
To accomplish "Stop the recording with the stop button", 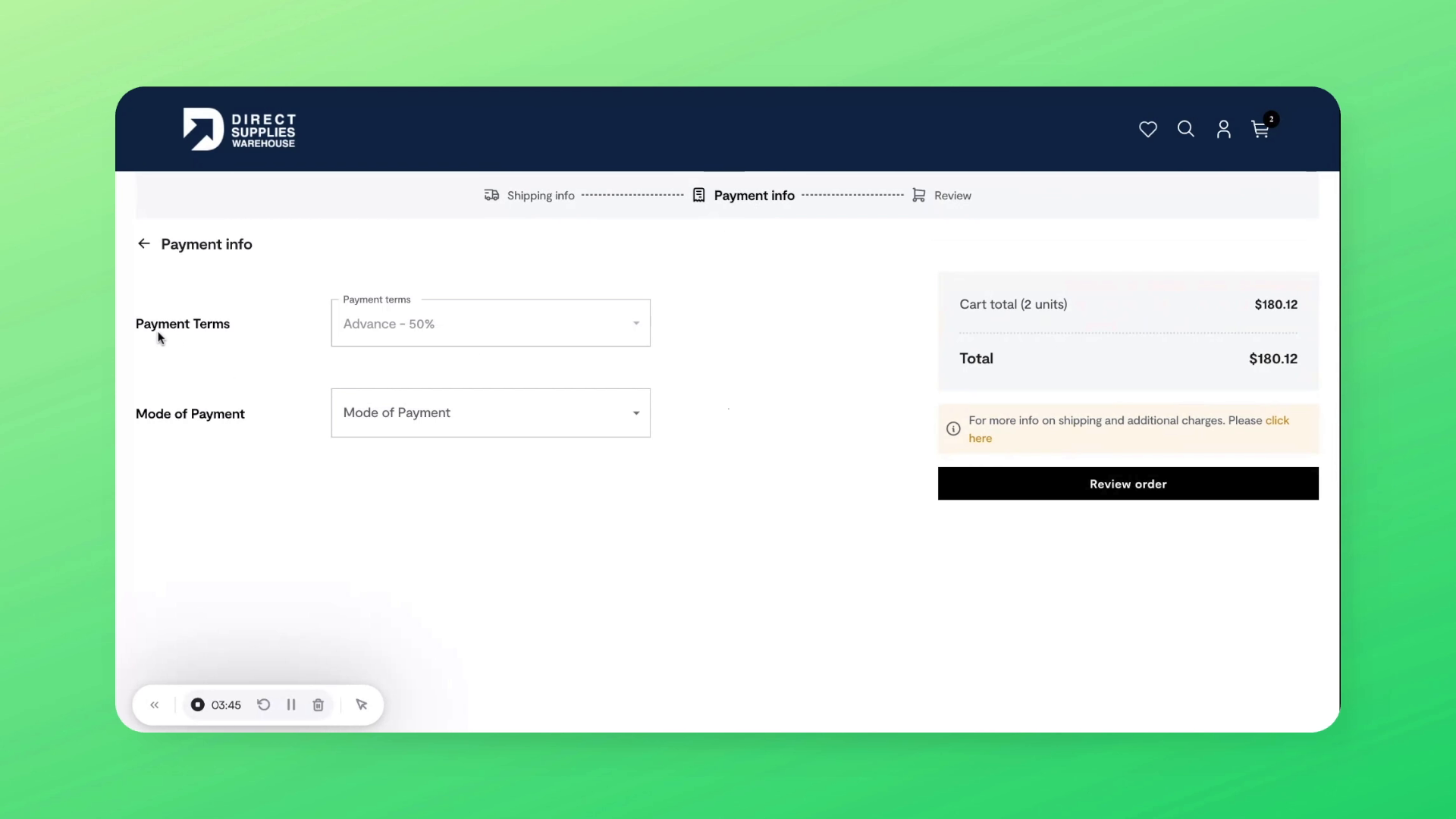I will pyautogui.click(x=196, y=704).
